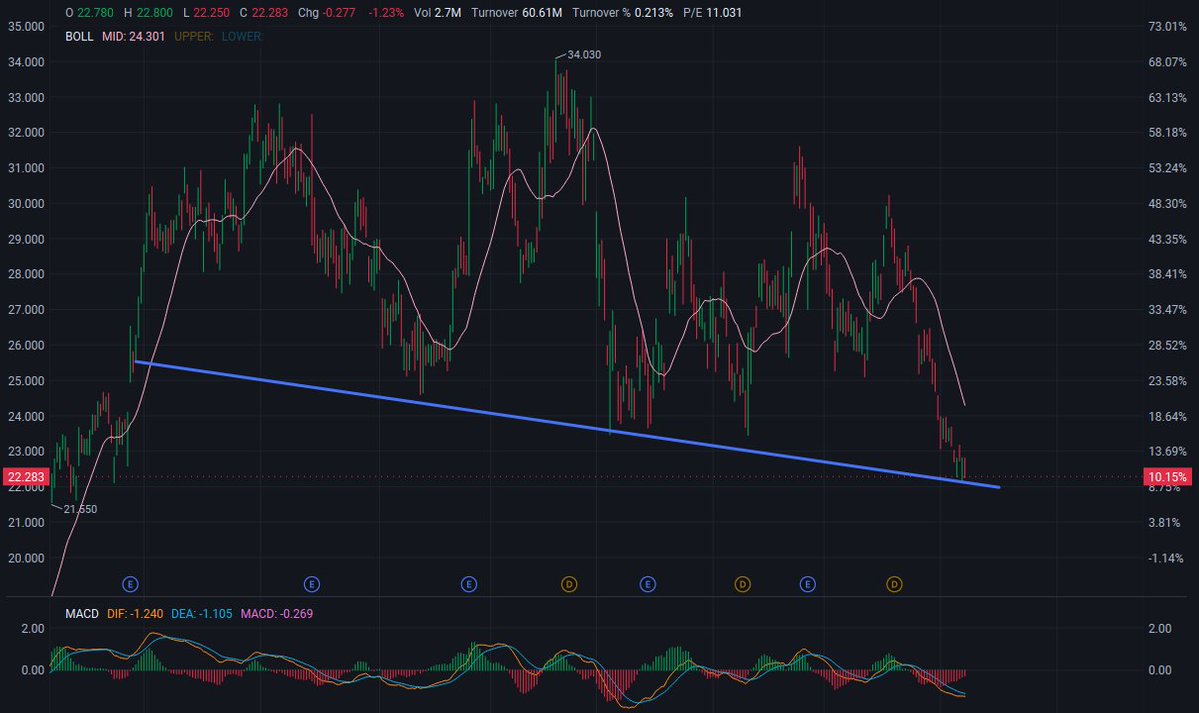This screenshot has height=713, width=1199.
Task: Click the 25.000 price axis label
Action: point(26,380)
